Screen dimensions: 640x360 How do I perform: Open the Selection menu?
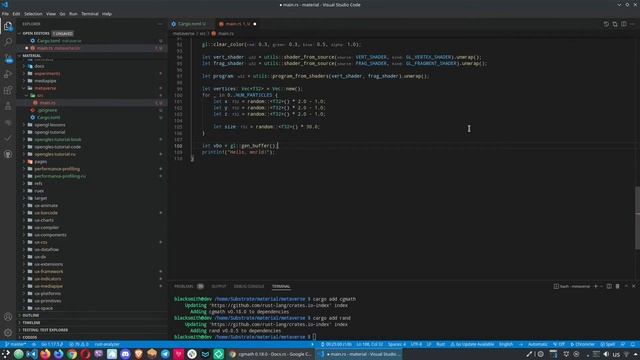click(x=33, y=13)
